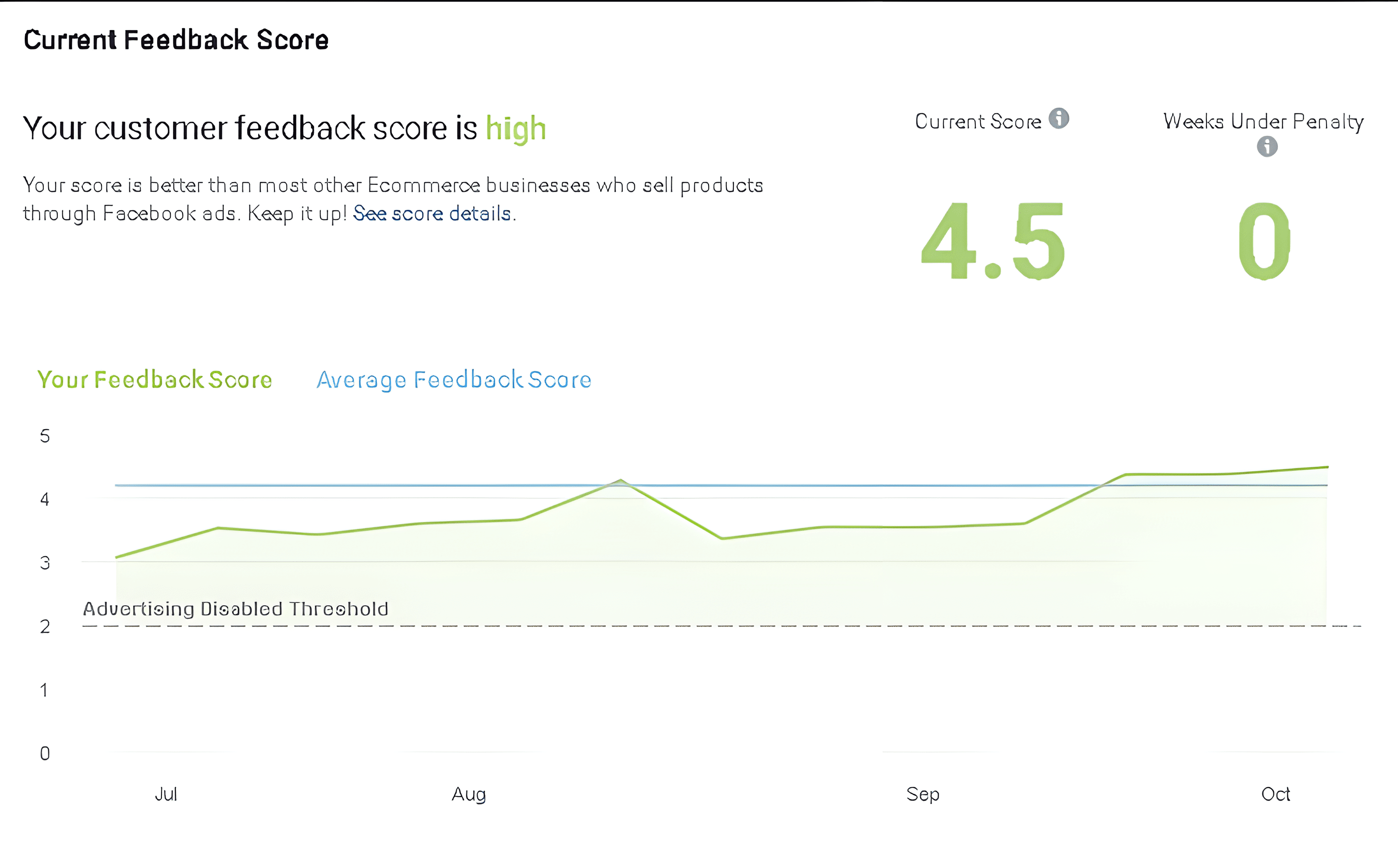The image size is (1398, 868).
Task: Click info icon under Weeks Under Penalty
Action: tap(1267, 146)
